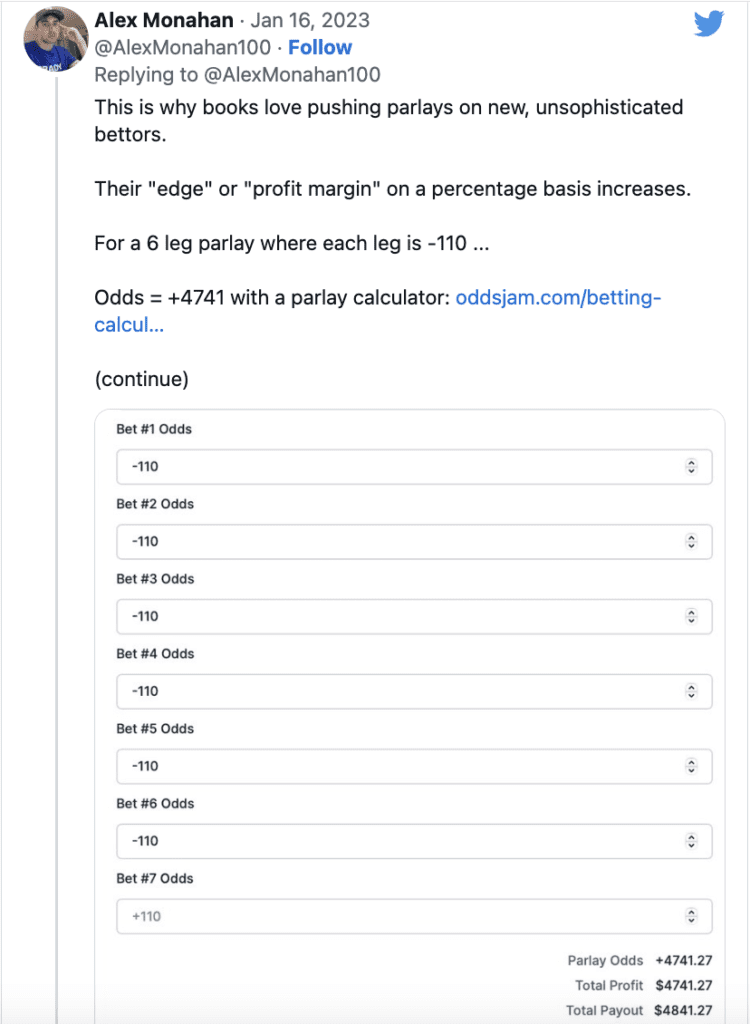Open the @AlexMonahan100 handle below the name
Screen dimensions: 750x1024
[x=183, y=48]
